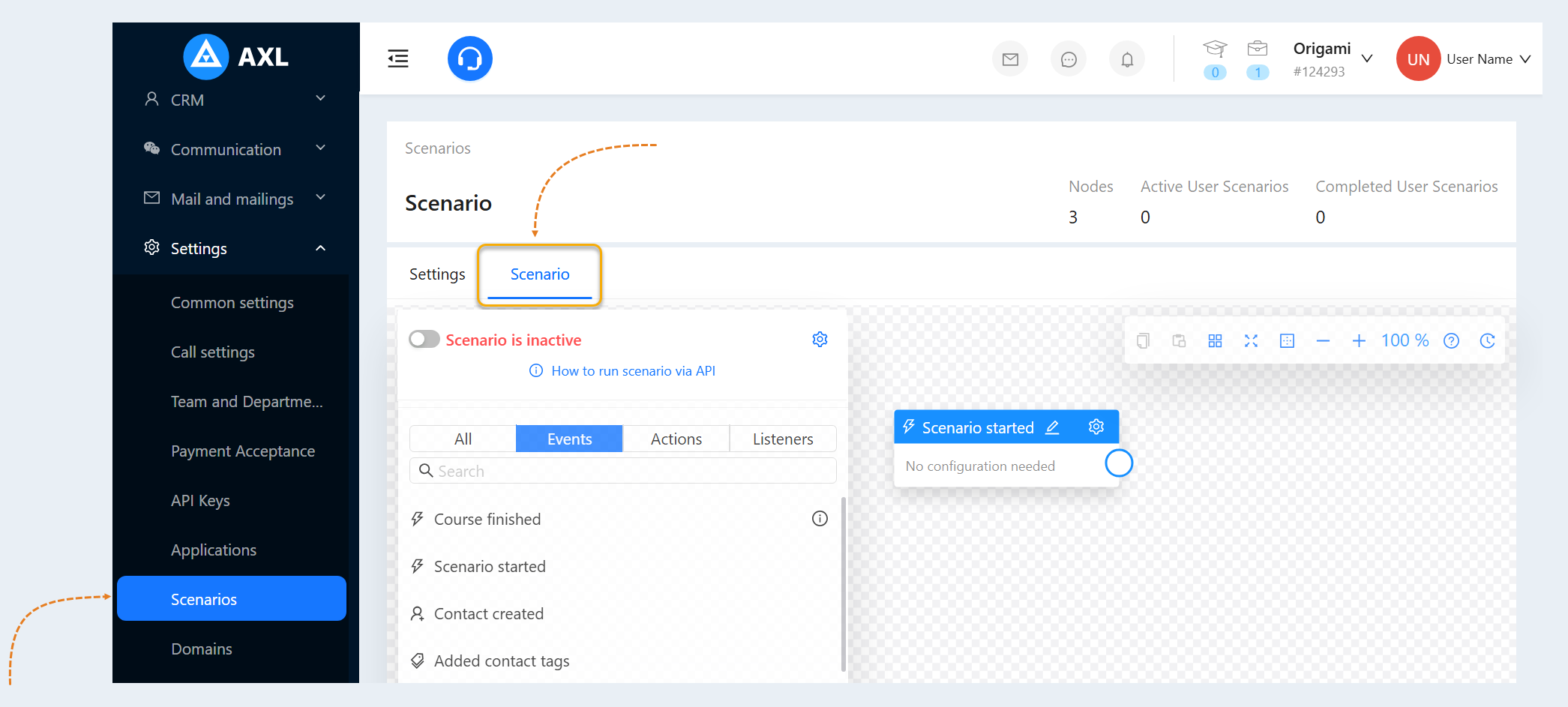Click the Scenarios breadcrumb link
This screenshot has height=707, width=1568.
438,148
